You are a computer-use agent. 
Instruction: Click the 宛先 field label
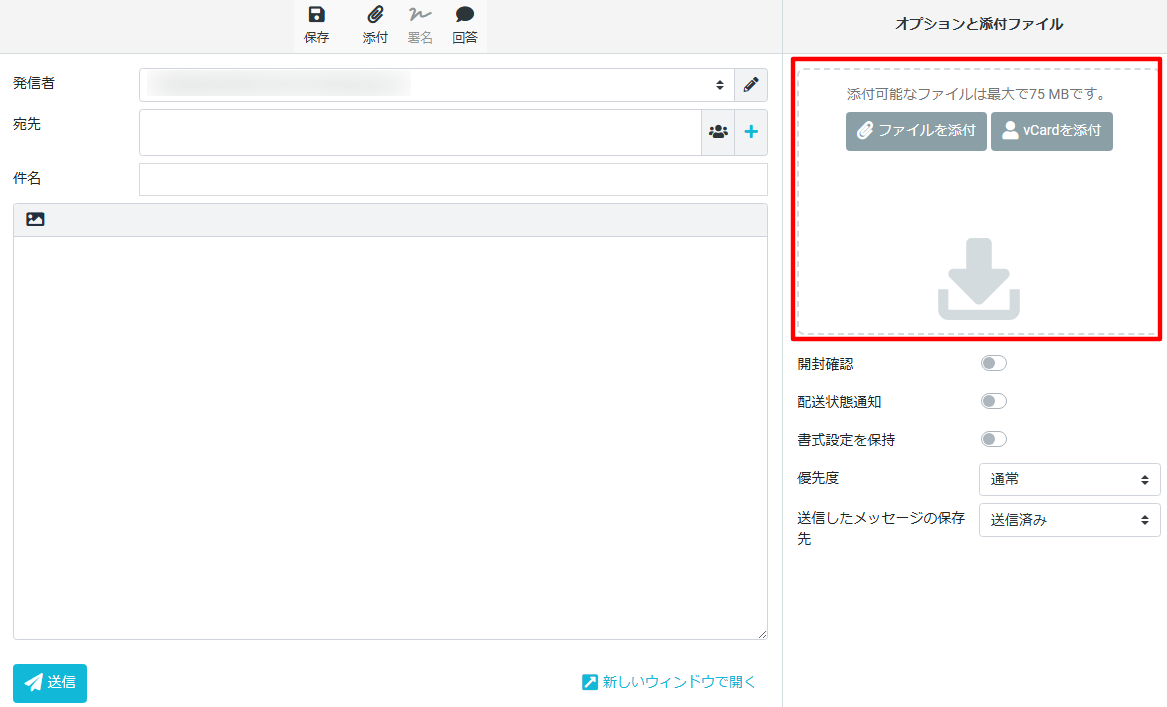point(27,124)
